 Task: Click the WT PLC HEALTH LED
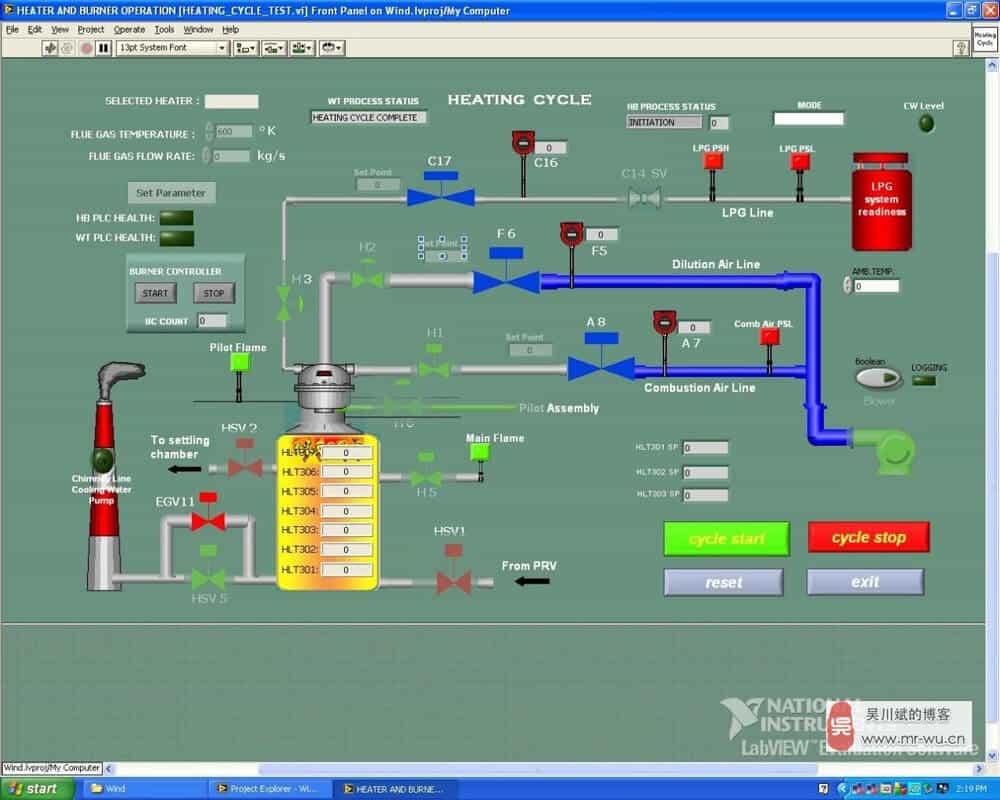click(177, 239)
